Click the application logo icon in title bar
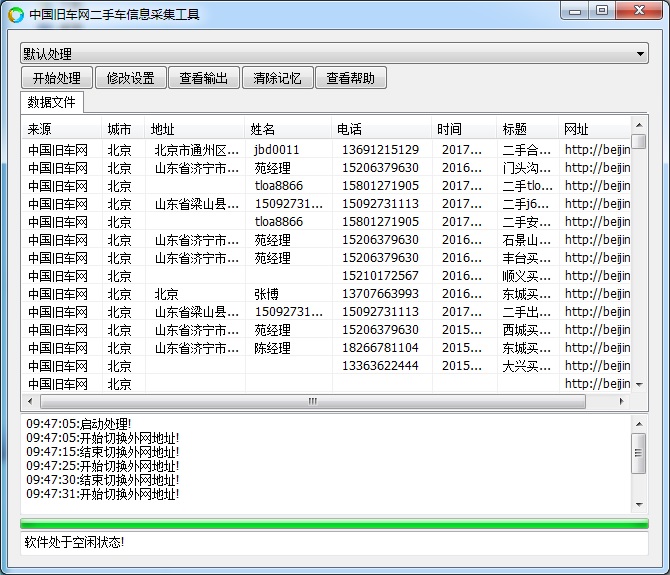670x575 pixels. pyautogui.click(x=16, y=15)
